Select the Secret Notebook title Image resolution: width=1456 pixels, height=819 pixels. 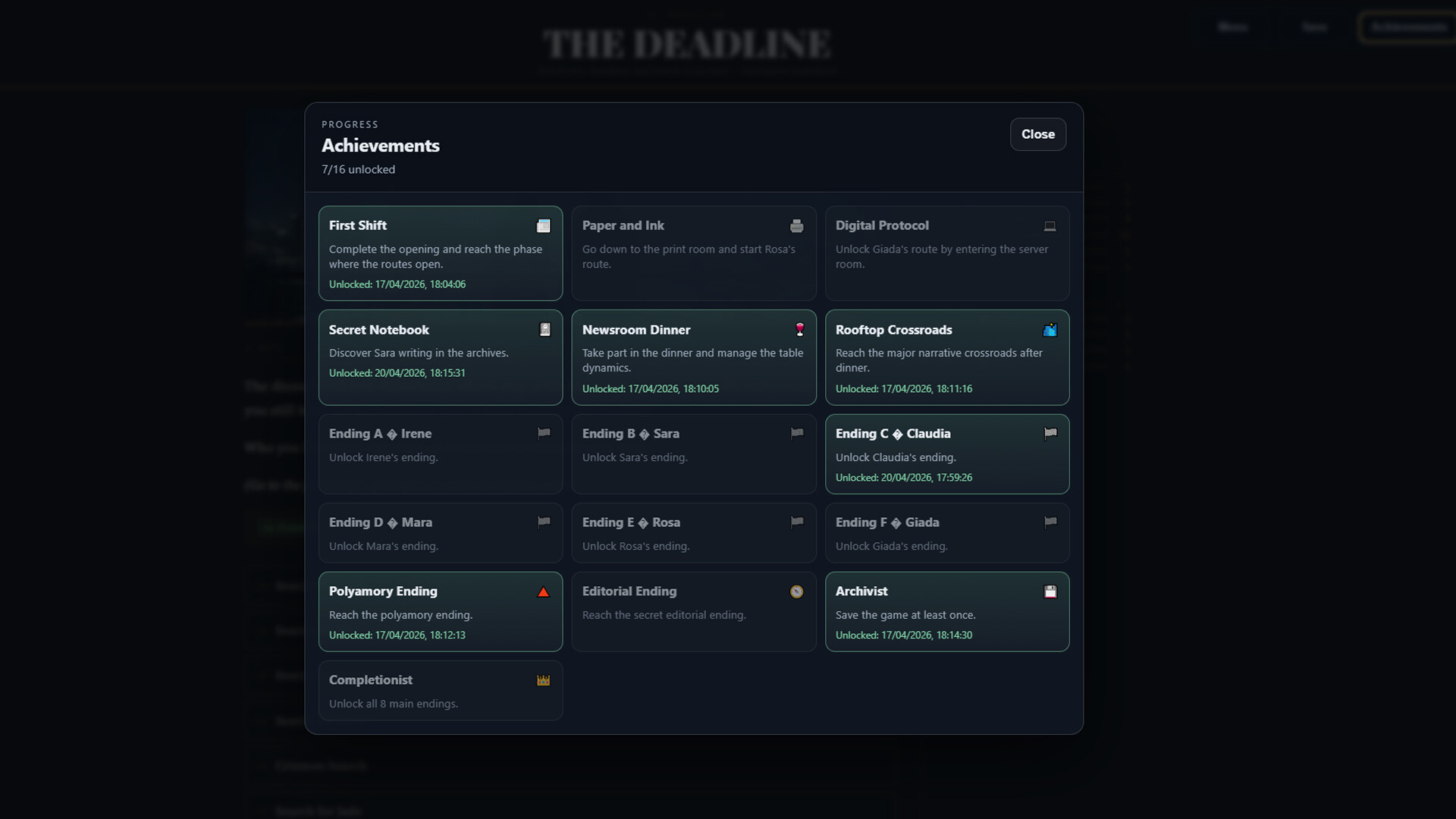click(x=378, y=330)
